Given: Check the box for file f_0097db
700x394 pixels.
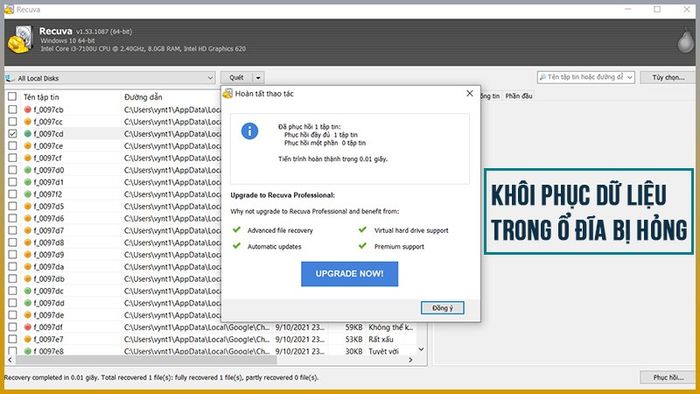Looking at the screenshot, I should coord(12,278).
